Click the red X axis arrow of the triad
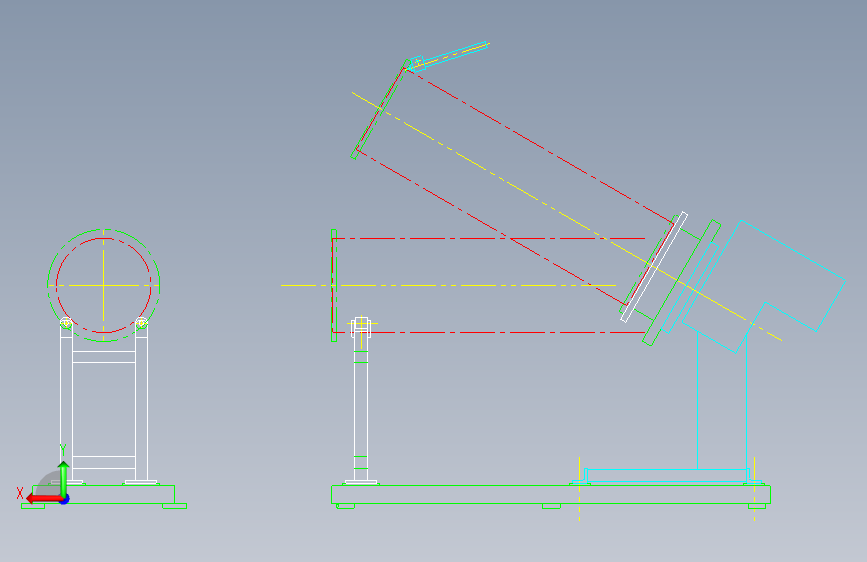This screenshot has width=867, height=562. 44,499
